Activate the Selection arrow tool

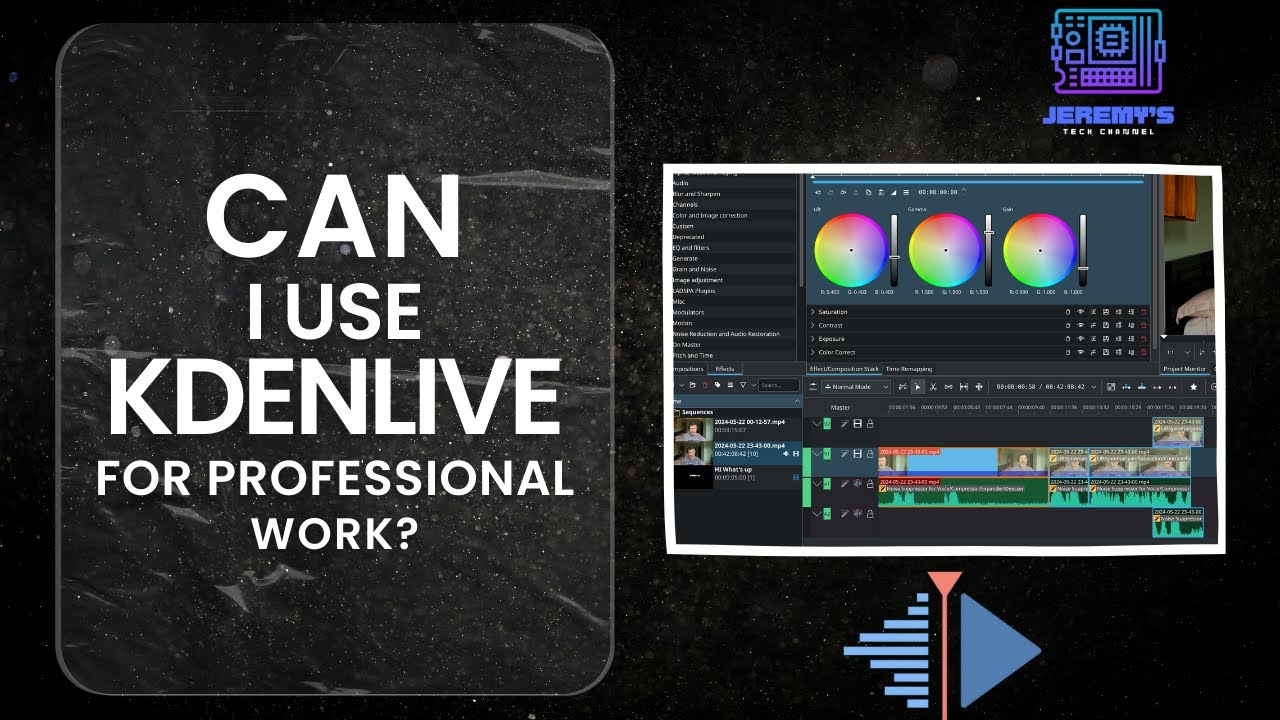point(917,386)
